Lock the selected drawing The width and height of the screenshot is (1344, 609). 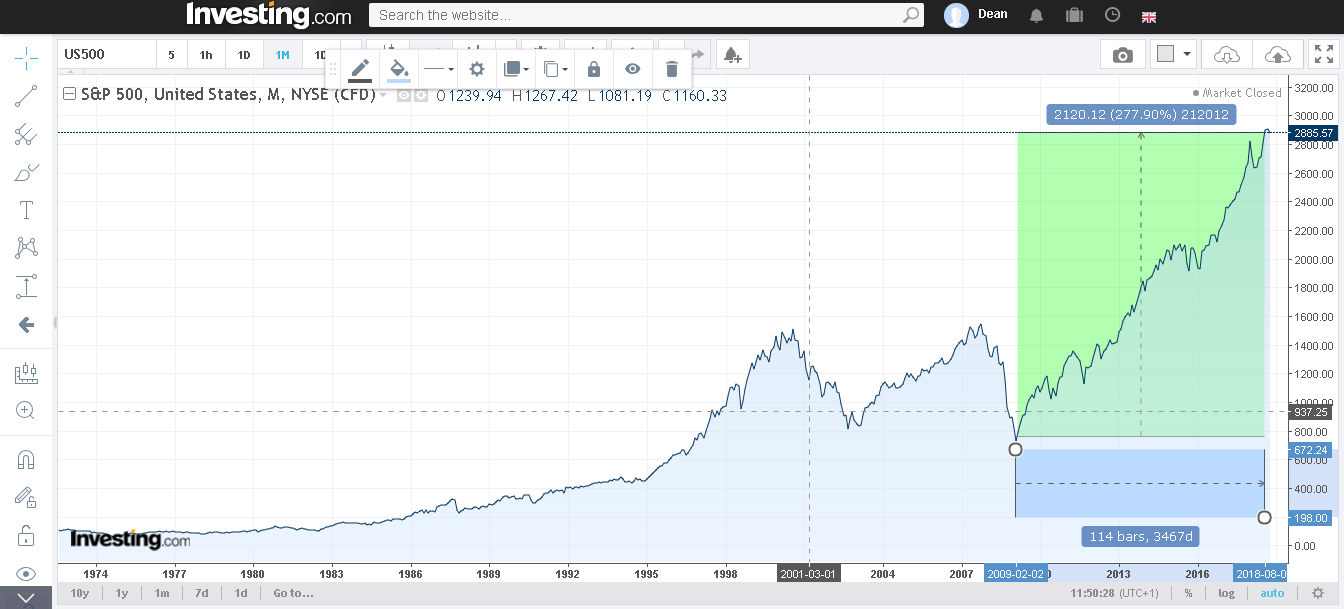pyautogui.click(x=594, y=69)
